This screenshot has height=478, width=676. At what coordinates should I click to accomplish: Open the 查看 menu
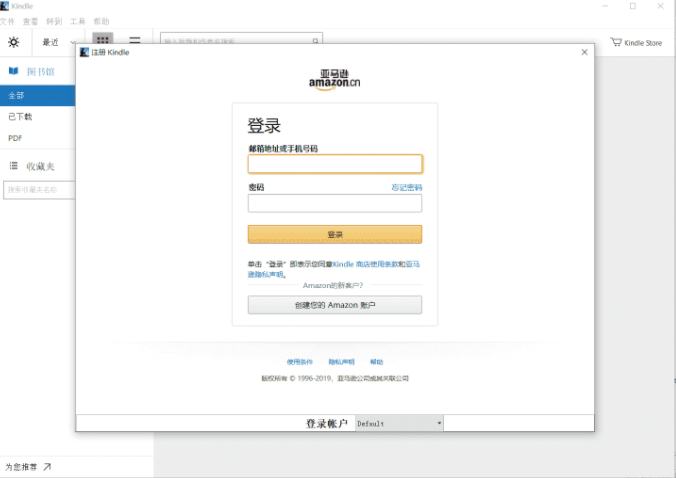pyautogui.click(x=30, y=21)
